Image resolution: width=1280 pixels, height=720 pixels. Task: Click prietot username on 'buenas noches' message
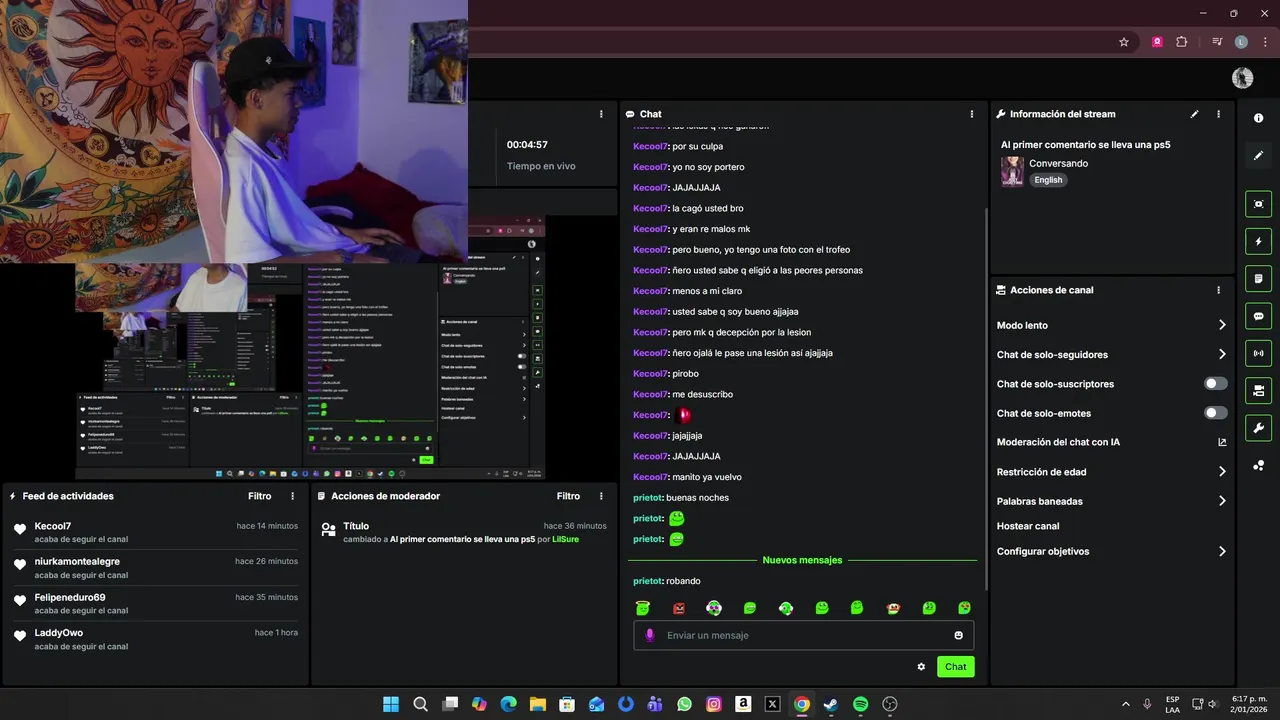click(647, 498)
